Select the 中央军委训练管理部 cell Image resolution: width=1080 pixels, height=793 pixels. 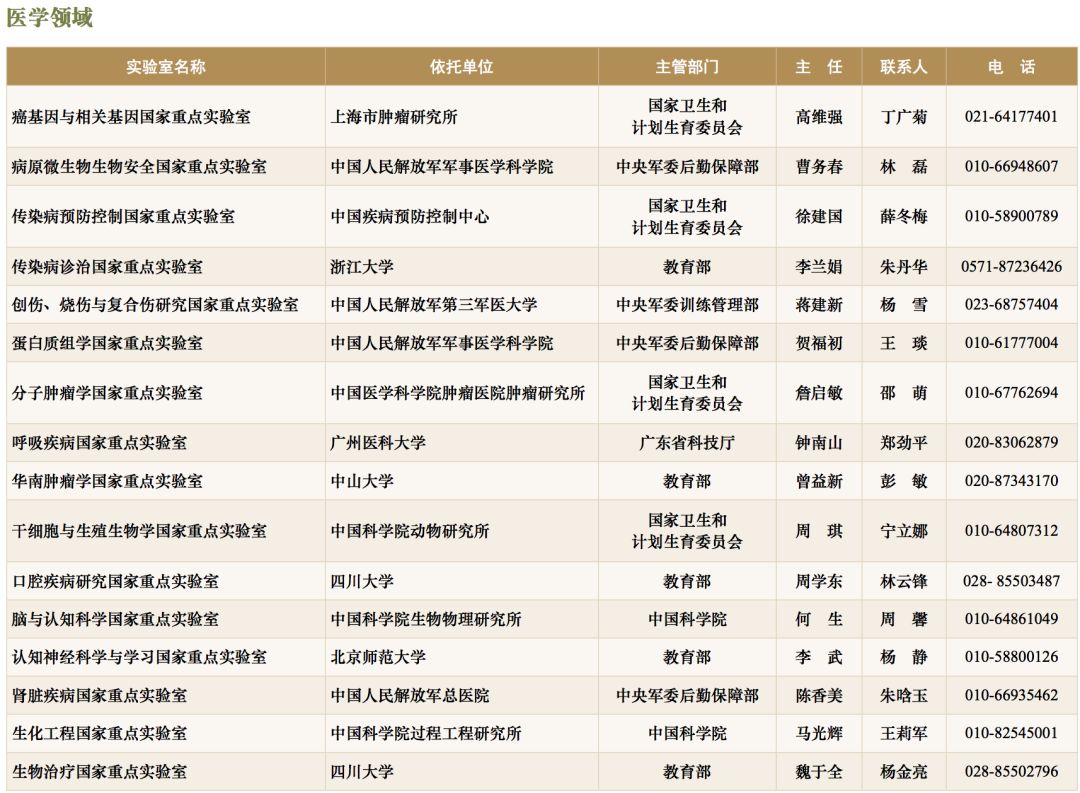686,305
